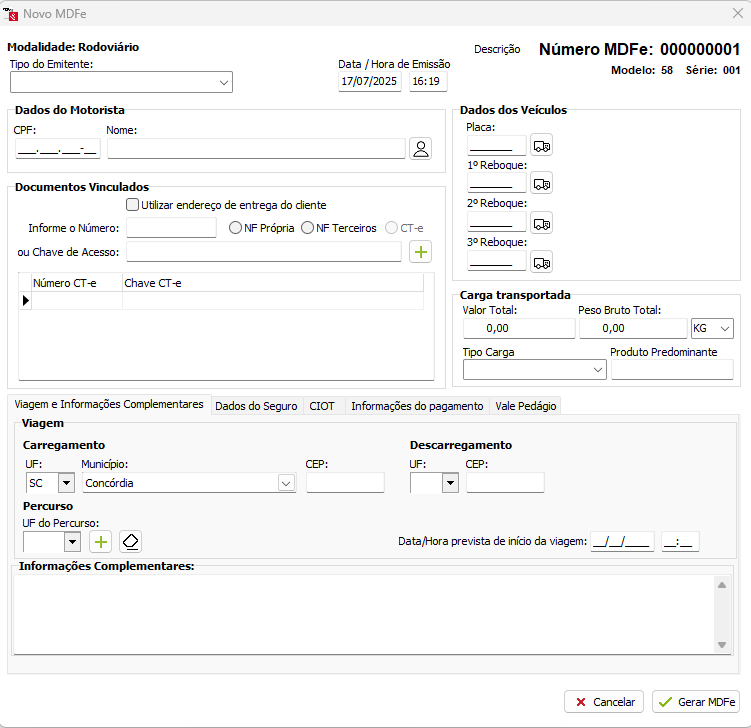
Task: Select NF Terceiros radio option
Action: point(308,228)
